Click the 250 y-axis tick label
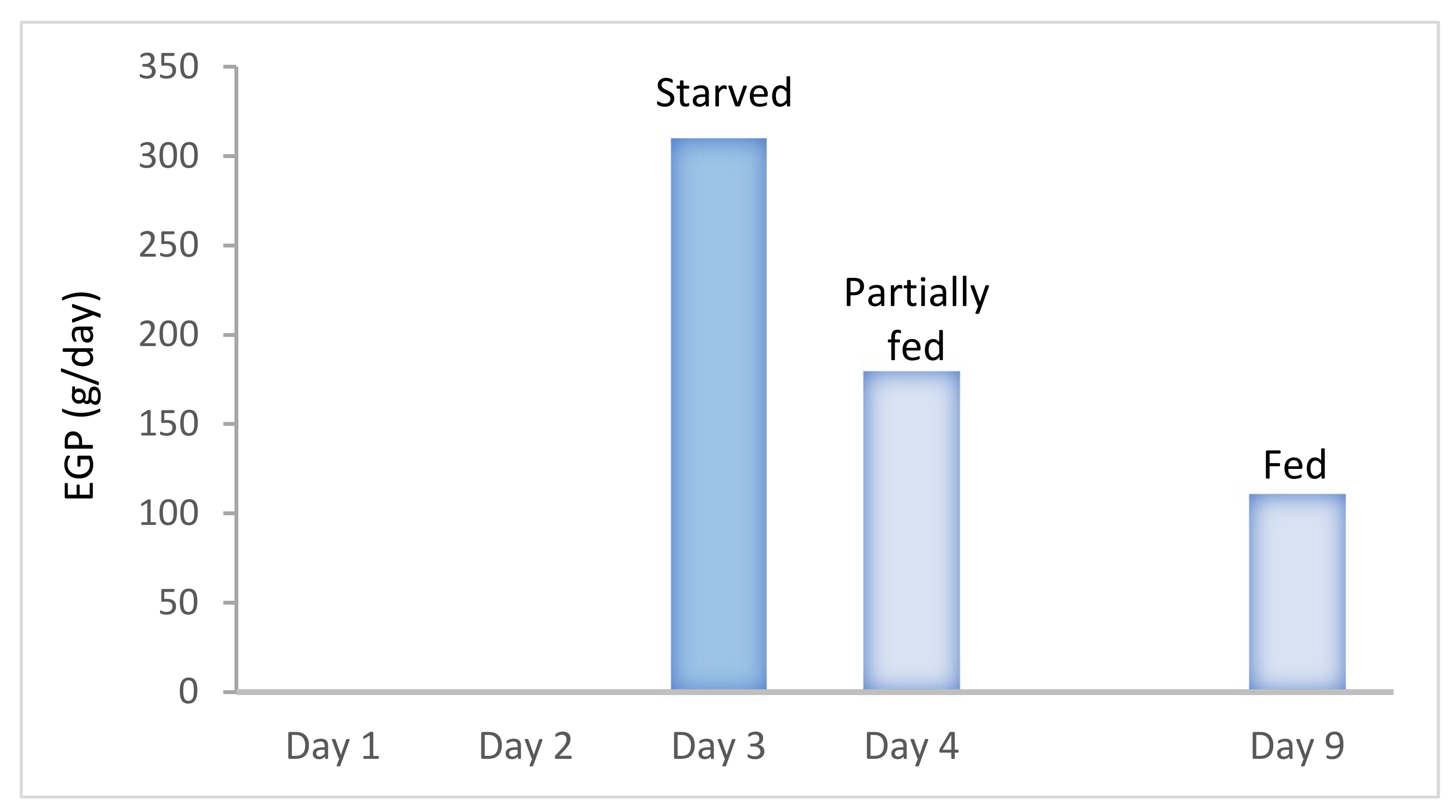 168,245
